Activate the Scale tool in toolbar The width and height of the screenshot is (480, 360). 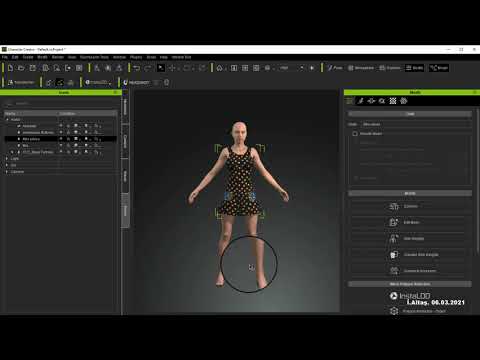pyautogui.click(x=202, y=68)
